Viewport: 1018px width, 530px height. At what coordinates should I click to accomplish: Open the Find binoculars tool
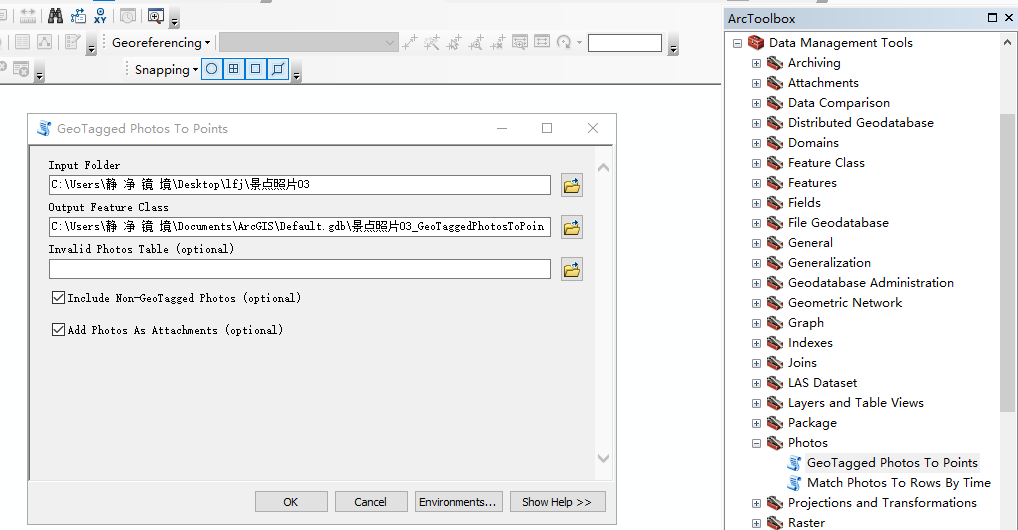tap(55, 16)
